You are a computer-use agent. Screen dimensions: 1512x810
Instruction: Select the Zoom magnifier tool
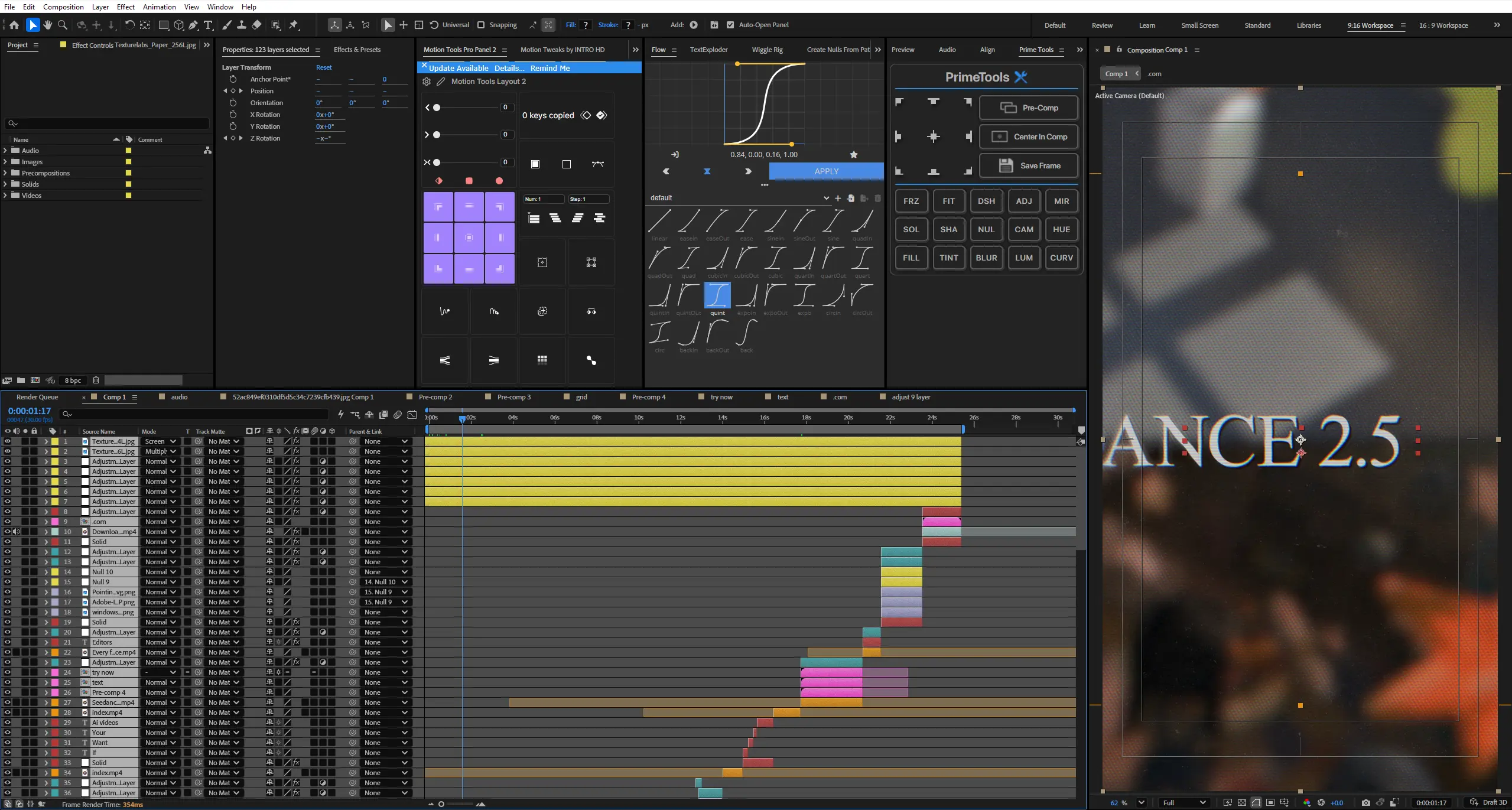(x=63, y=25)
